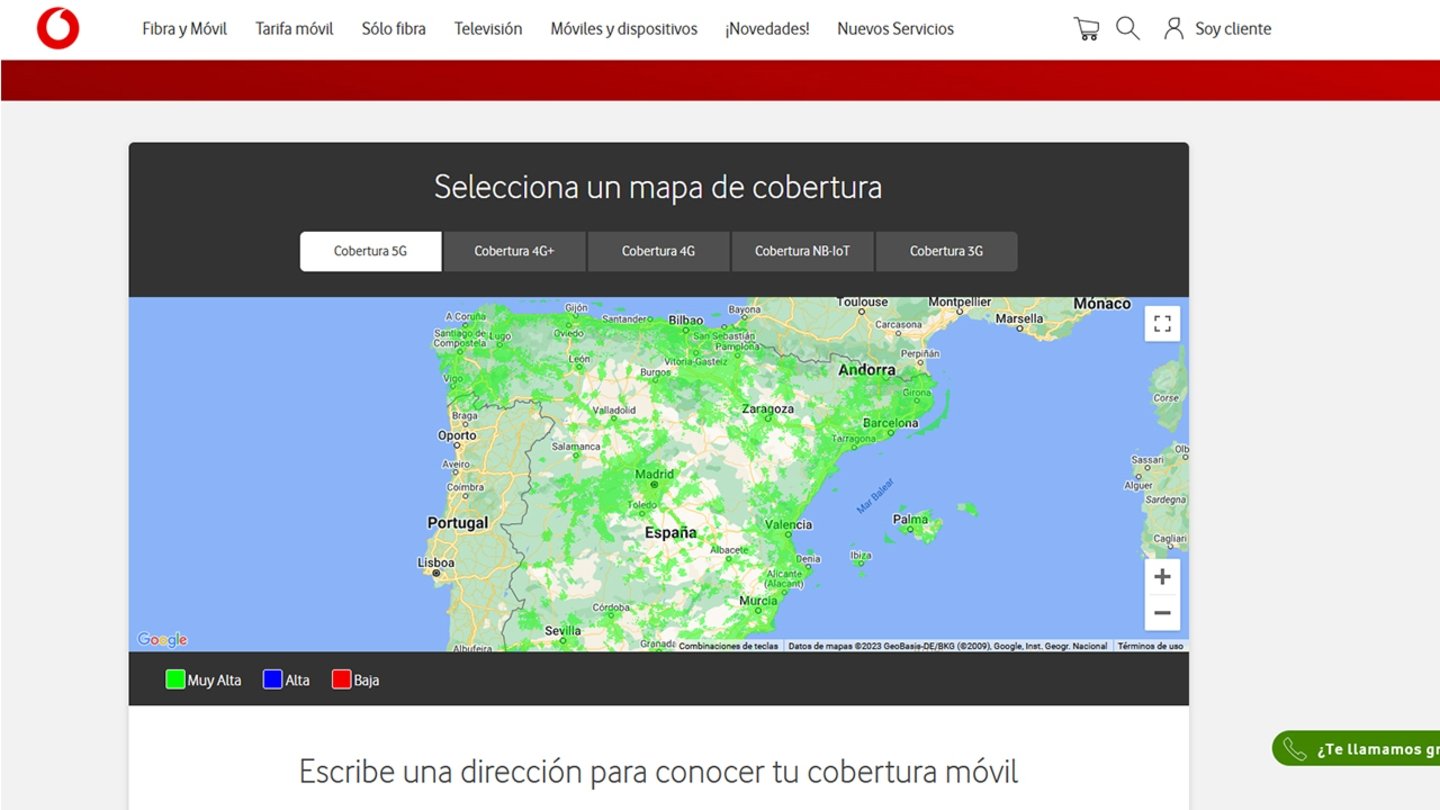The width and height of the screenshot is (1440, 810).
Task: Open the shopping cart
Action: pos(1086,29)
